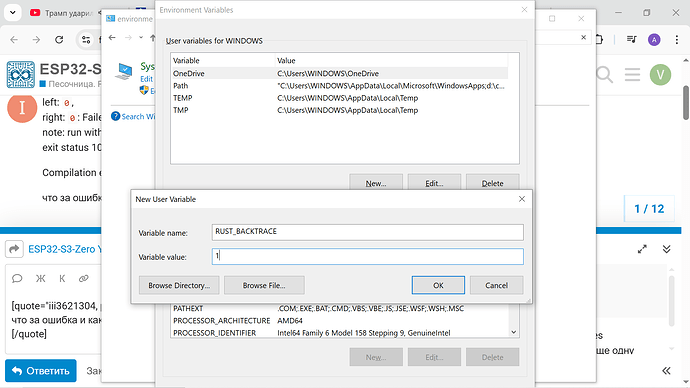
Task: Confirm new variable with OK button
Action: coord(438,285)
